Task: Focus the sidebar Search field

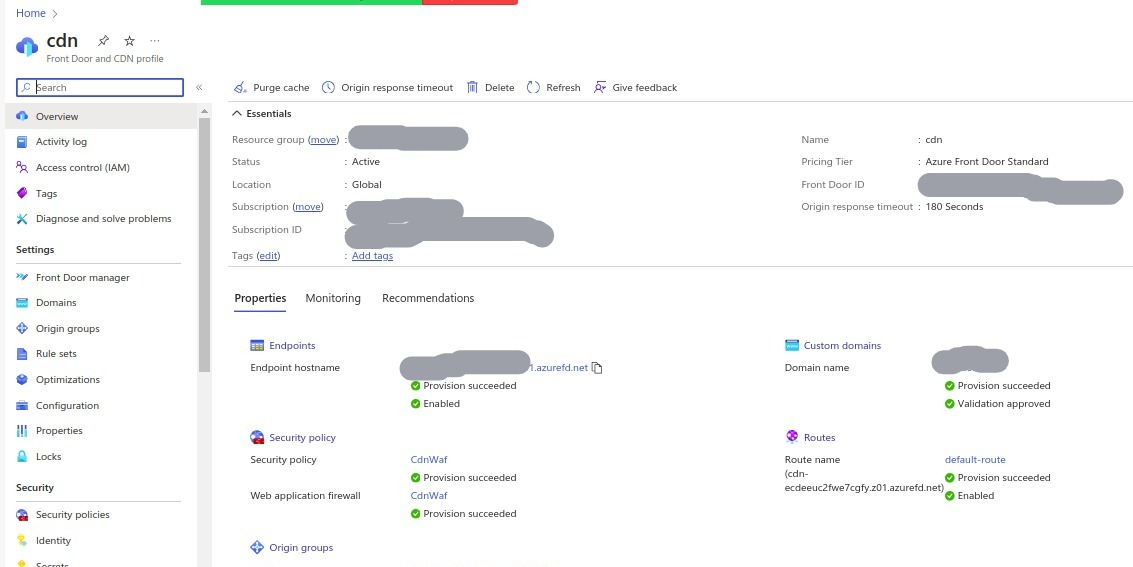Action: coord(100,87)
